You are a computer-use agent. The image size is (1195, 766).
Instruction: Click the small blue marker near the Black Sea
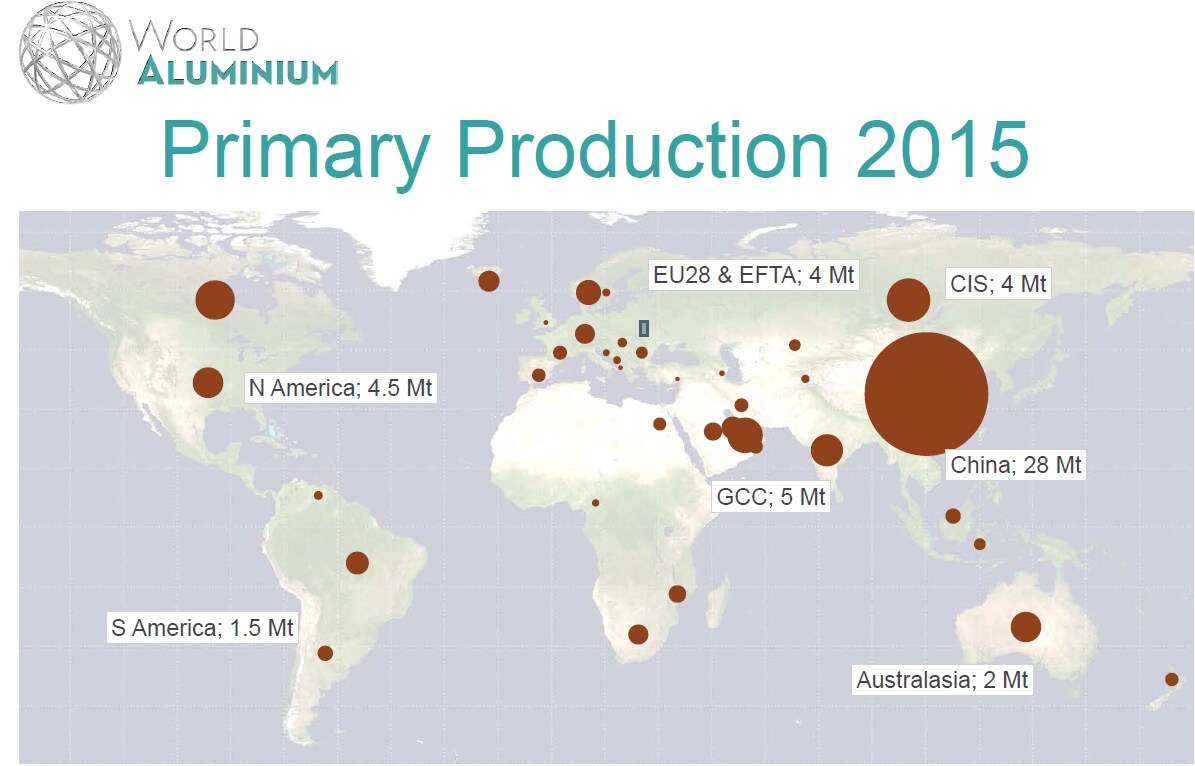pos(643,328)
